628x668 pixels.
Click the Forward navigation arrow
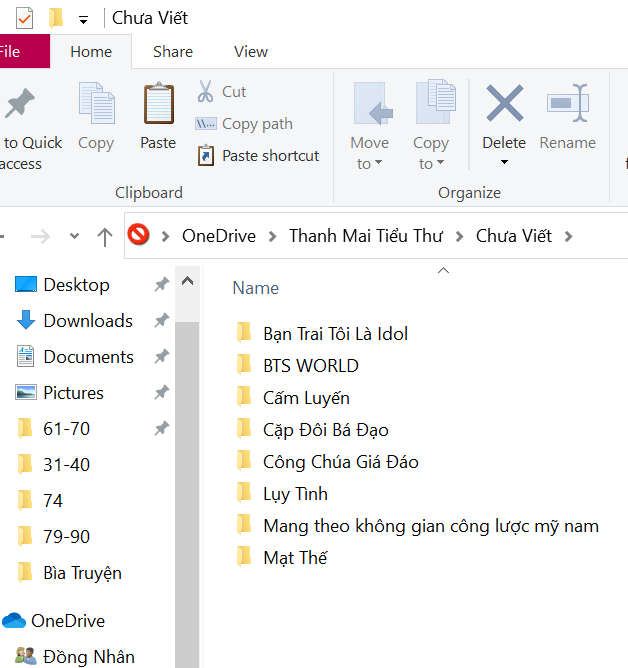(x=40, y=236)
